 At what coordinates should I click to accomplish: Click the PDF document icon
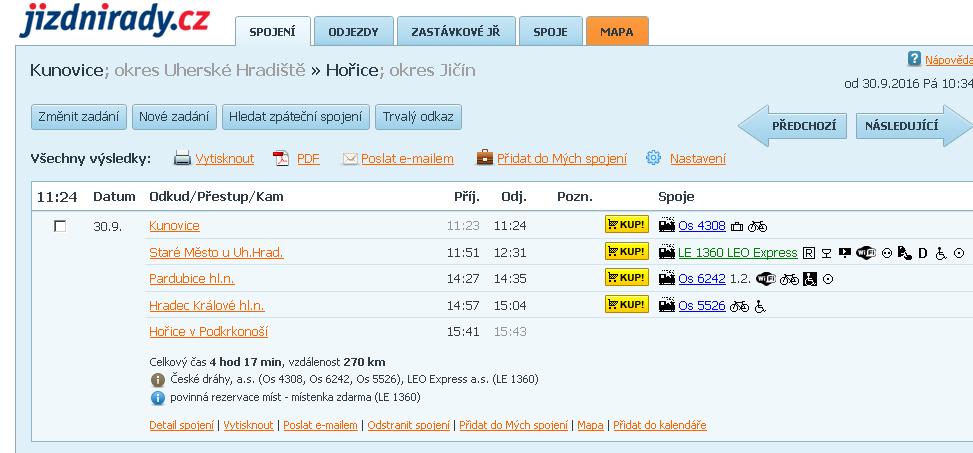[x=281, y=158]
